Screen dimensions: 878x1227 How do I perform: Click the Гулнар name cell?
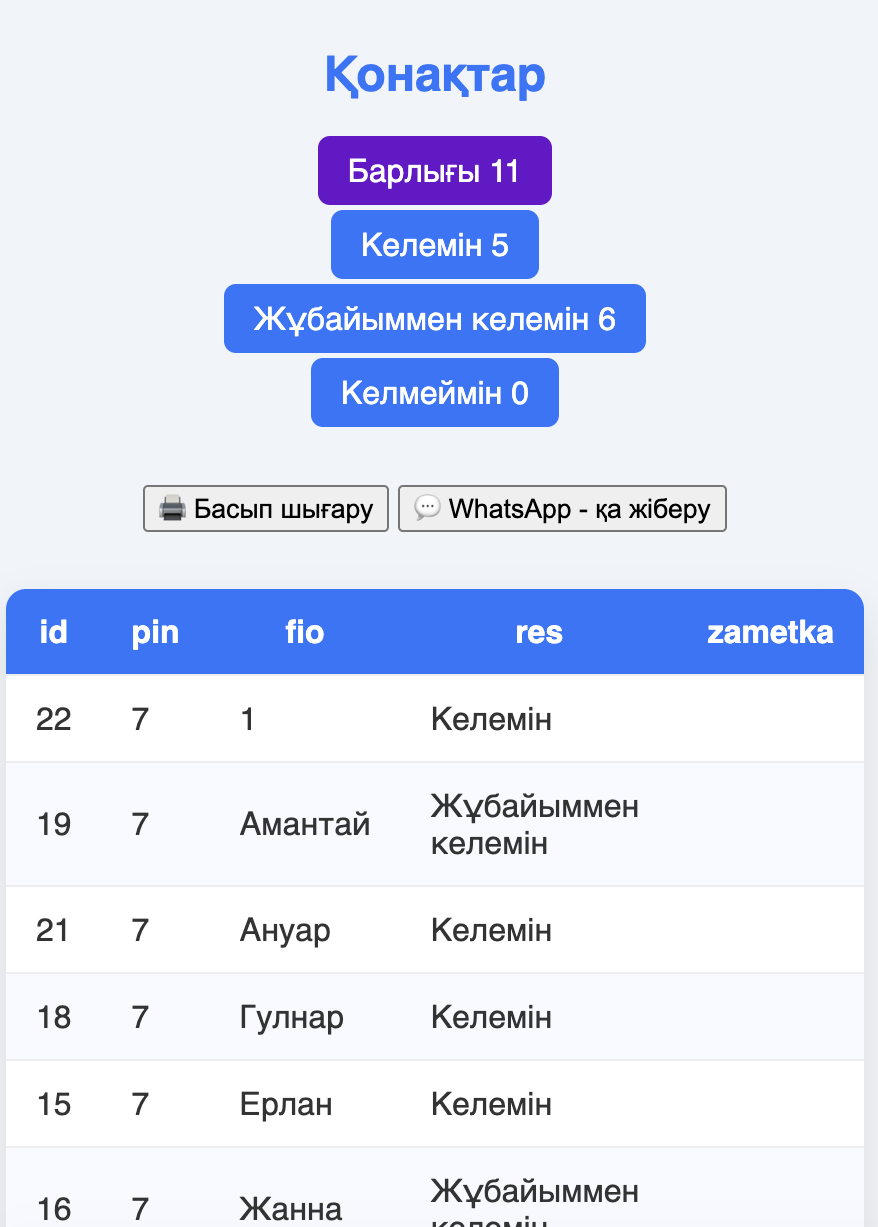pyautogui.click(x=292, y=1018)
